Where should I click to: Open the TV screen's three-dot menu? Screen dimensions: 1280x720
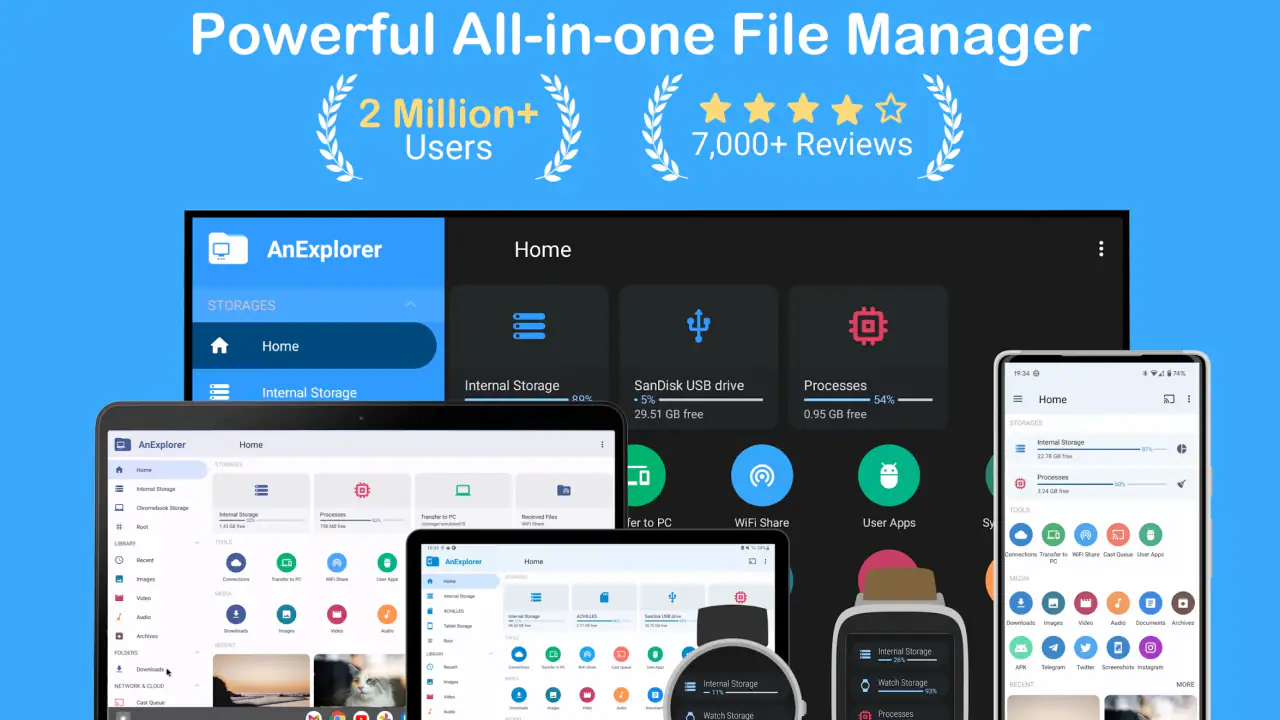coord(1101,249)
